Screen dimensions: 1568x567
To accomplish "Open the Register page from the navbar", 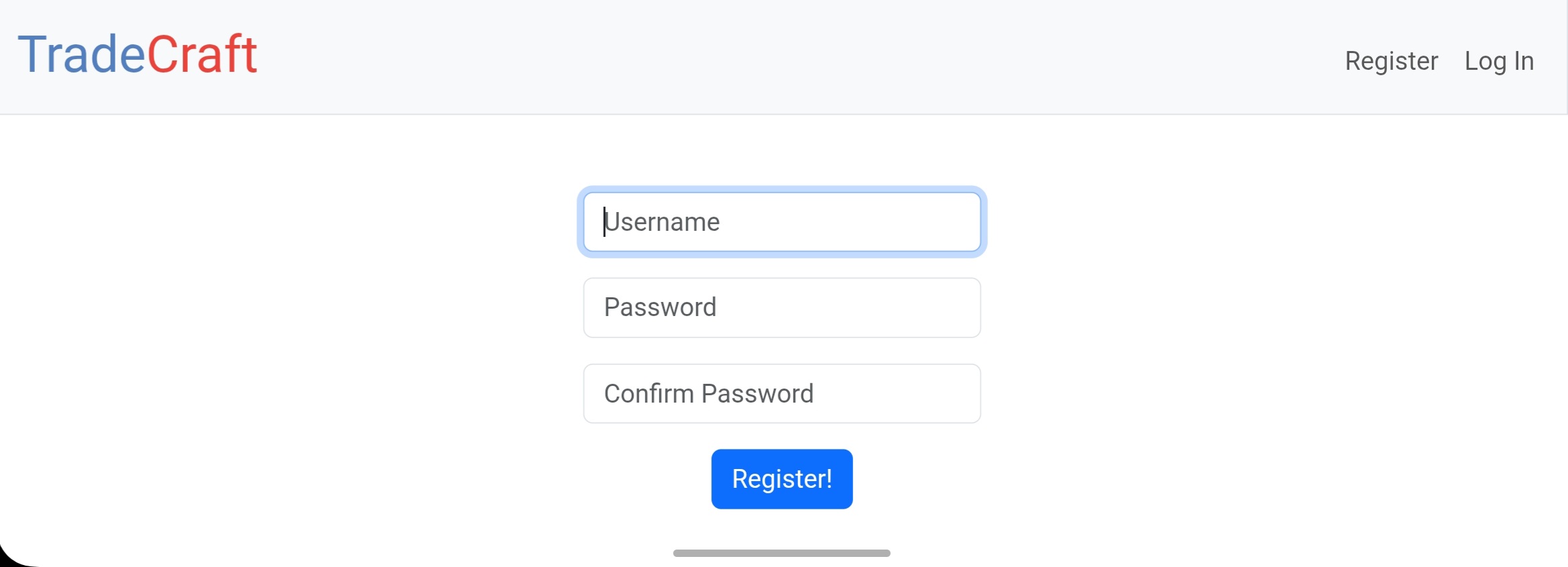I will point(1391,61).
